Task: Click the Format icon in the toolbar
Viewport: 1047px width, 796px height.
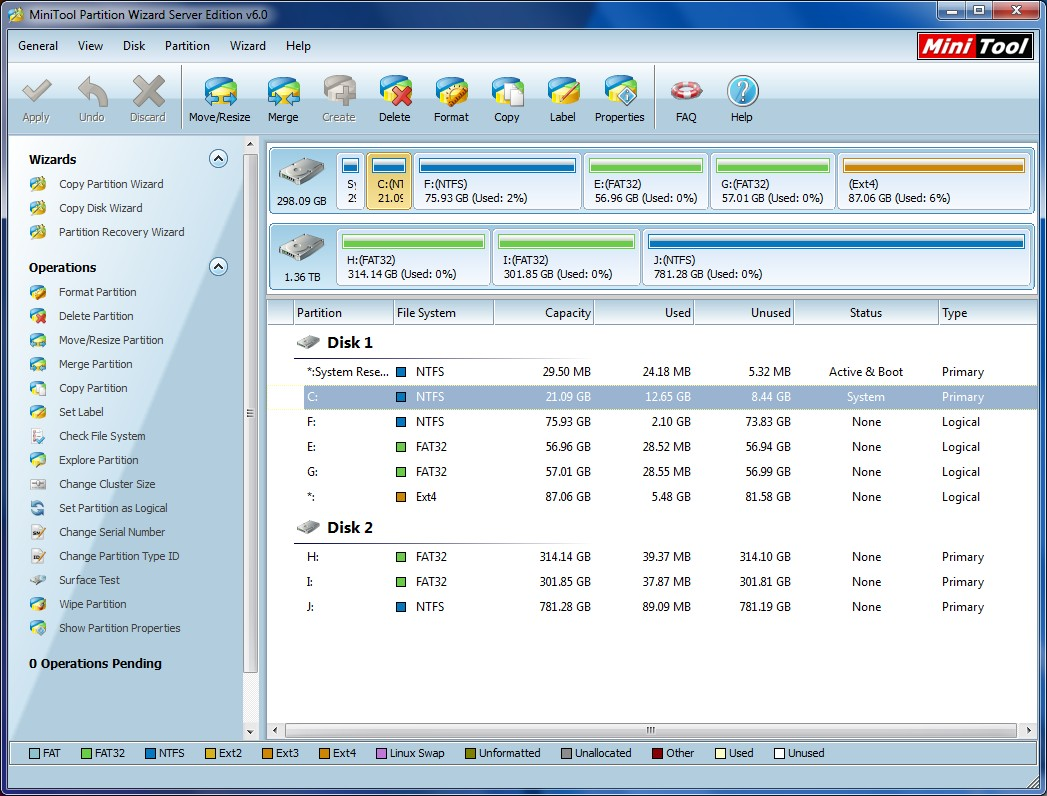Action: [x=451, y=97]
